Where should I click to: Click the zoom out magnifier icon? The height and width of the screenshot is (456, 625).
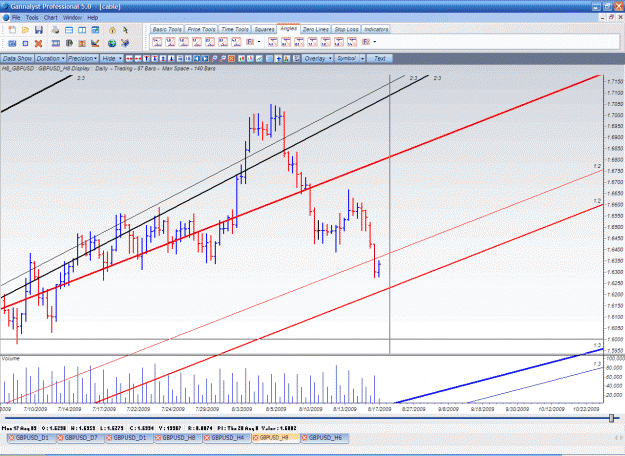click(x=222, y=59)
